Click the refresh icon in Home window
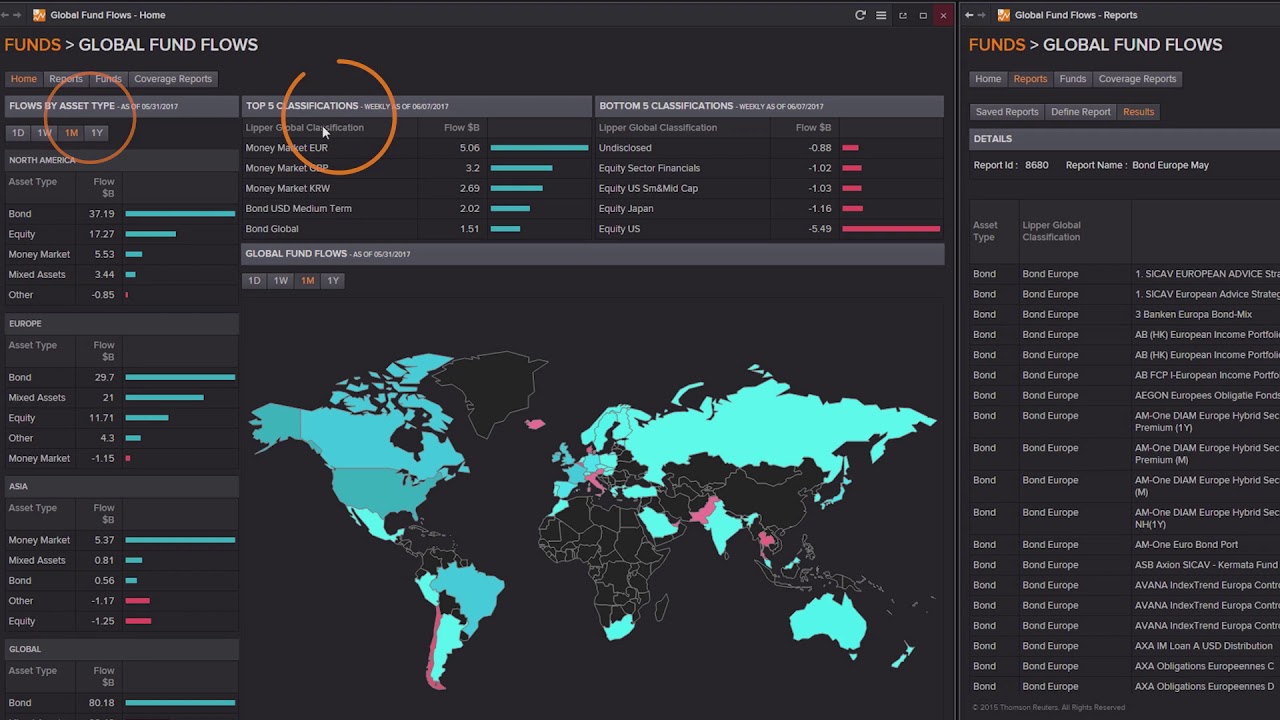The height and width of the screenshot is (720, 1280). pyautogui.click(x=860, y=15)
